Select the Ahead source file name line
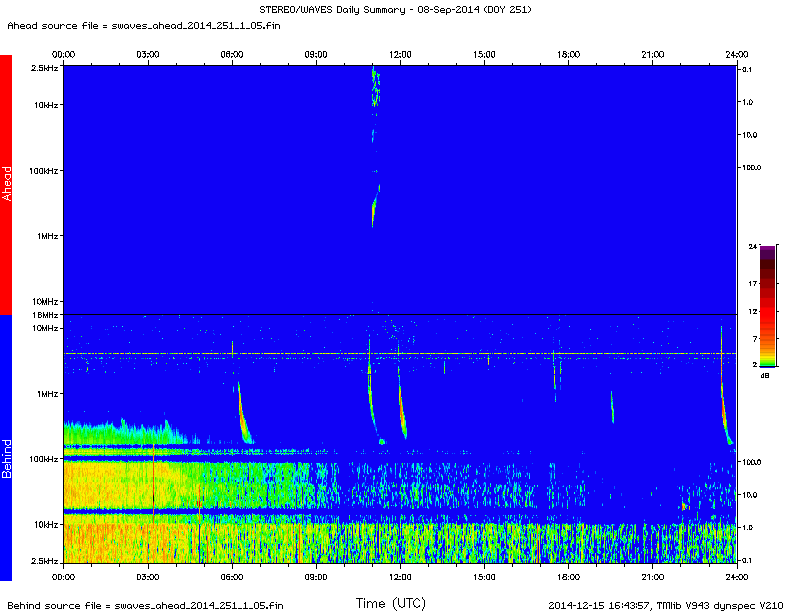The image size is (792, 612). coord(144,25)
